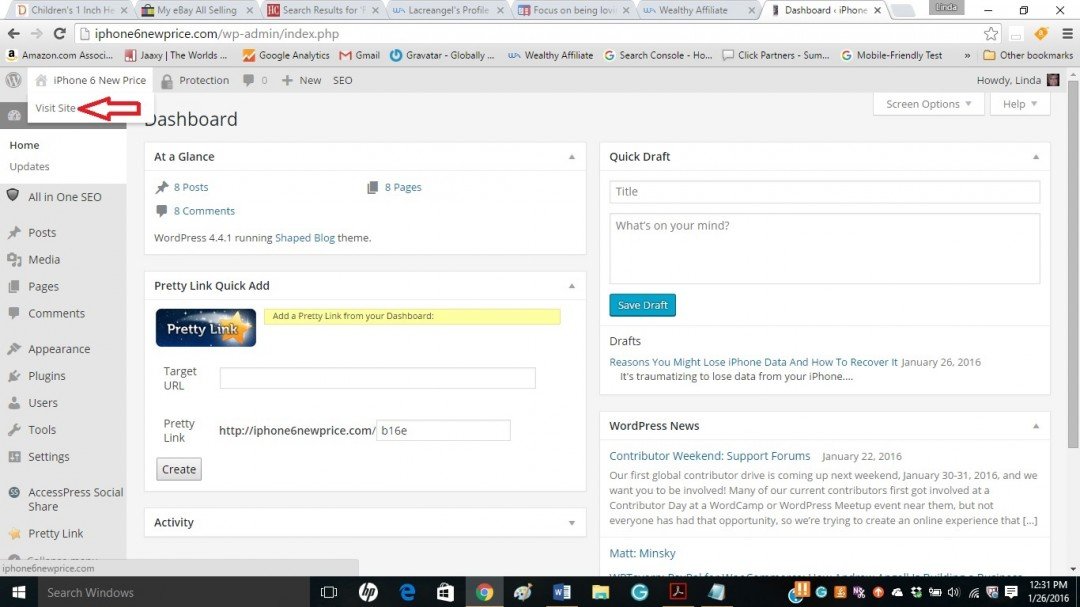Image resolution: width=1080 pixels, height=607 pixels.
Task: Collapse the Quick Draft widget
Action: click(1035, 157)
